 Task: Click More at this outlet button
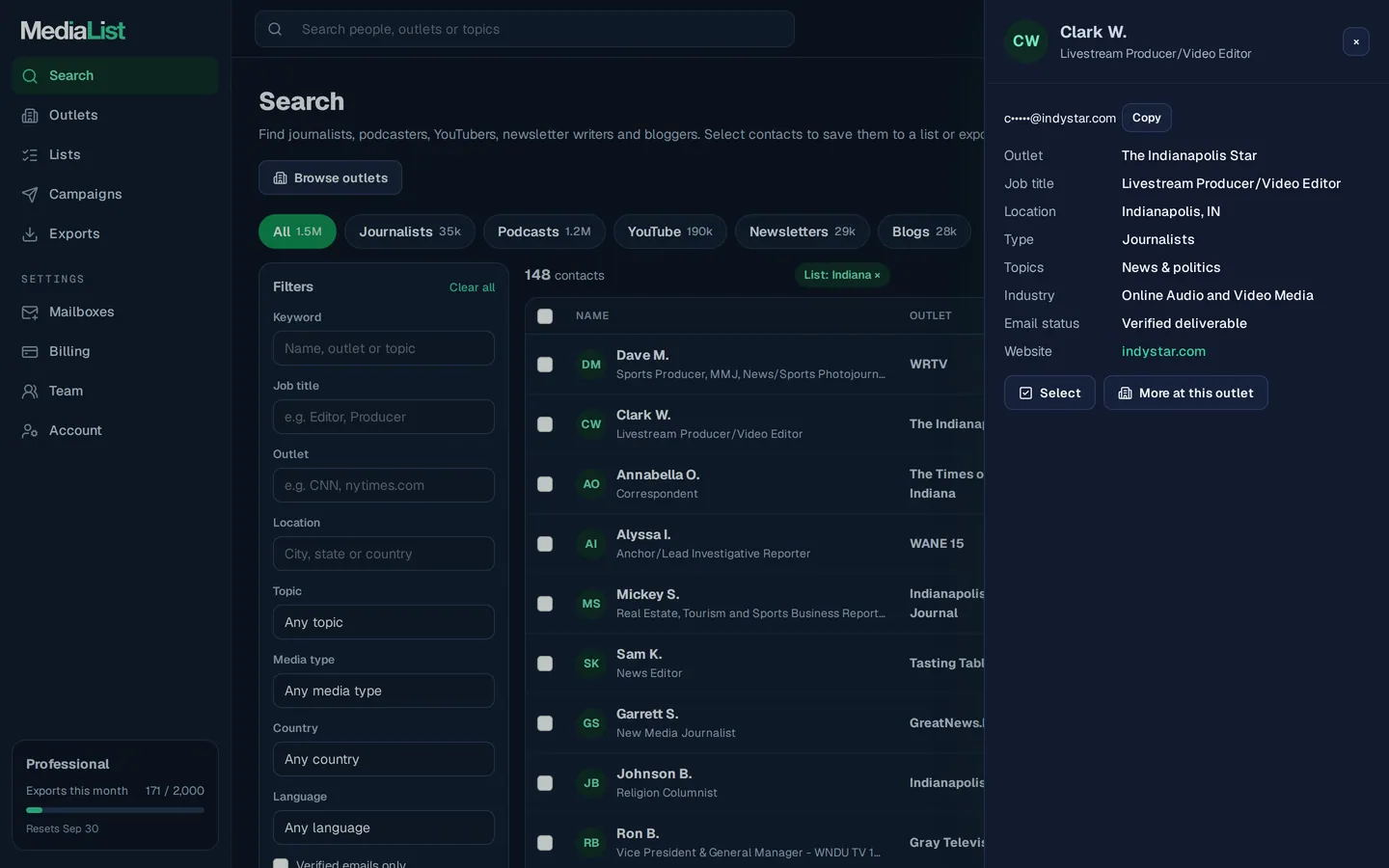point(1185,393)
